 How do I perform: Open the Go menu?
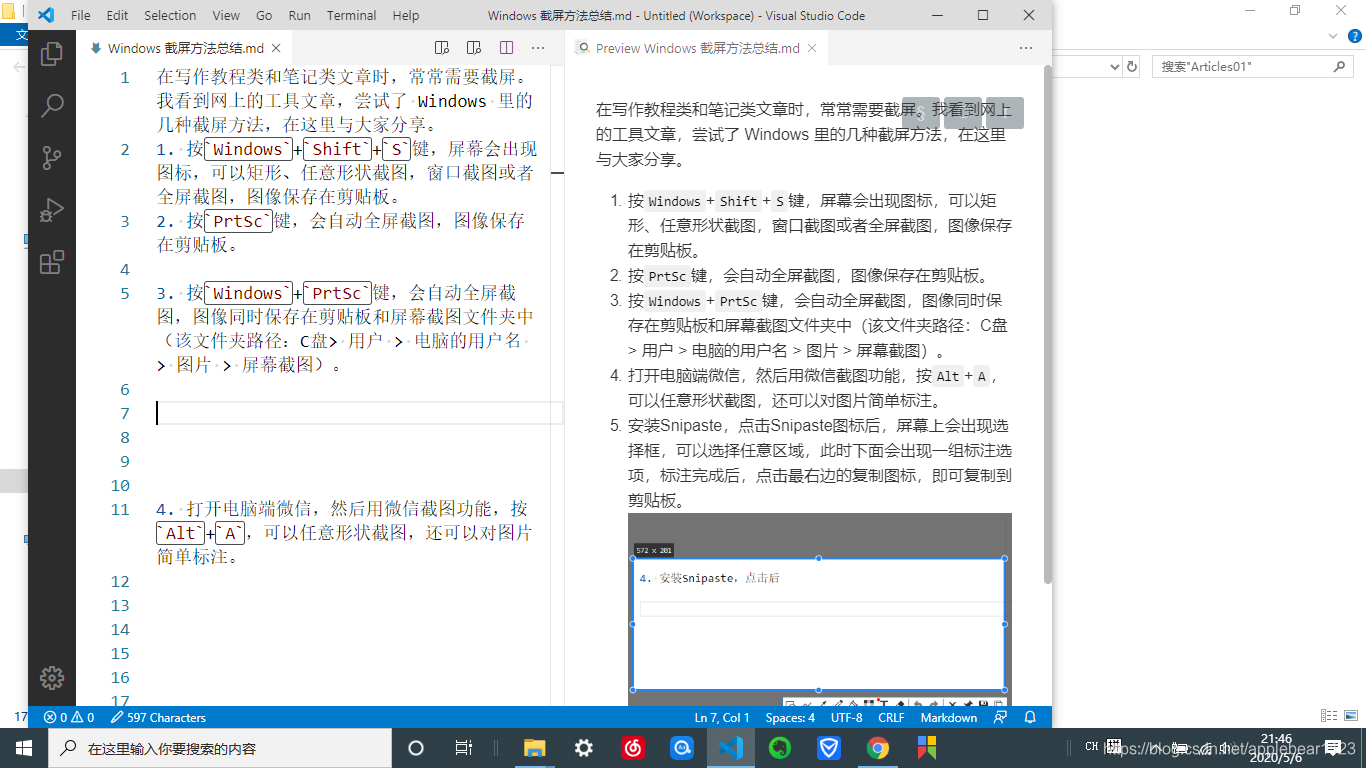click(264, 15)
